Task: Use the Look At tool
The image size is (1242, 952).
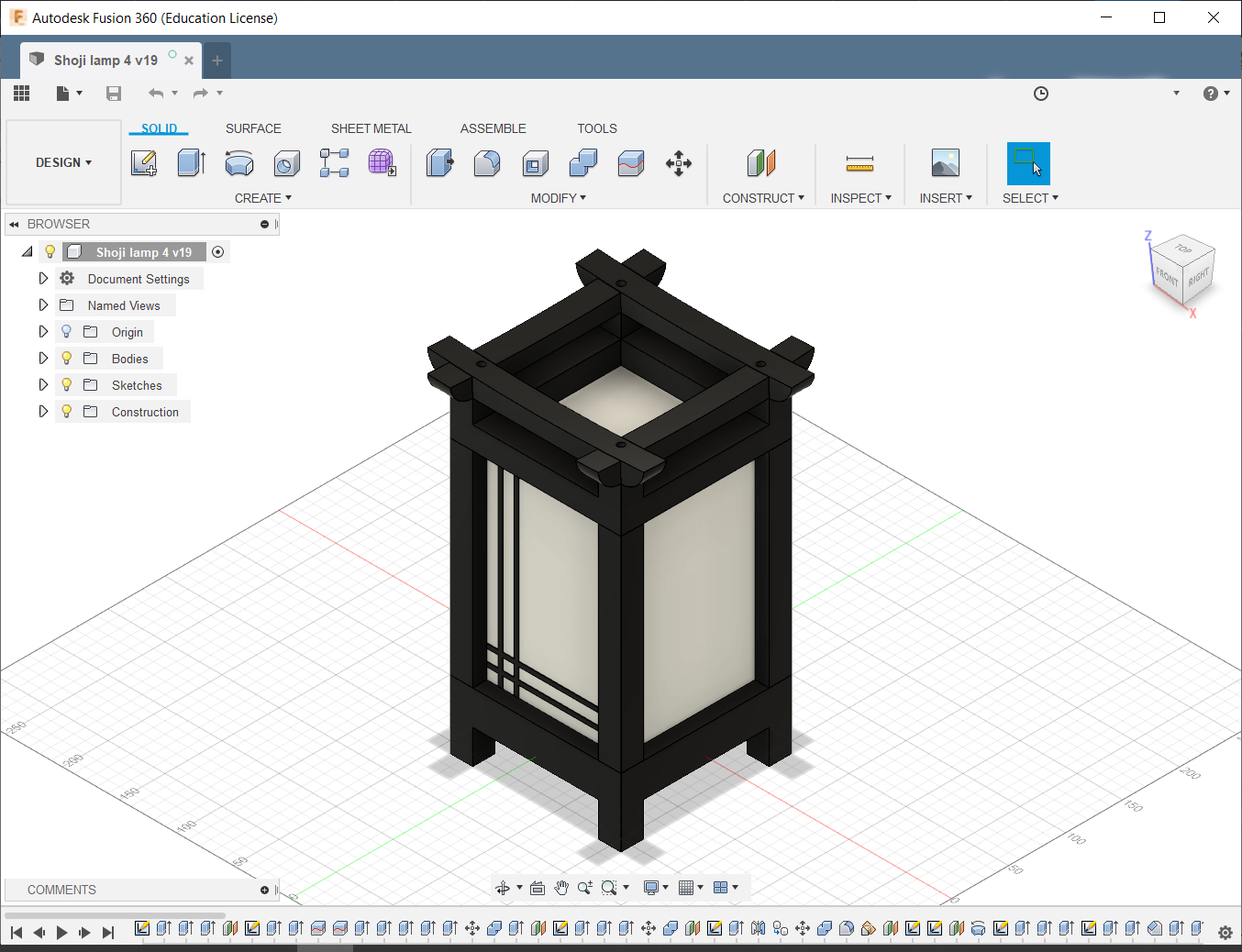Action: click(538, 888)
